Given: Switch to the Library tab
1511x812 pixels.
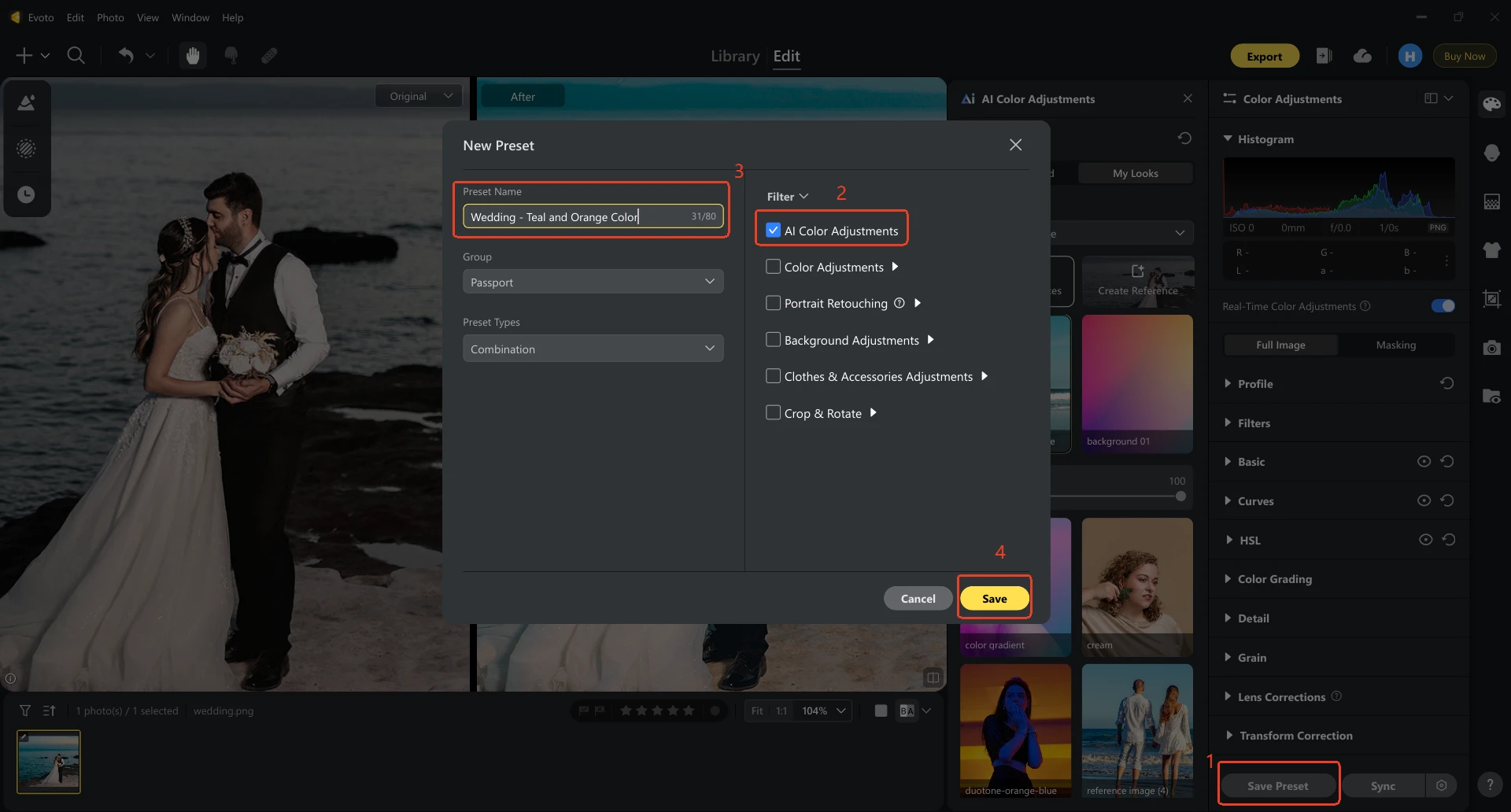Looking at the screenshot, I should [734, 56].
